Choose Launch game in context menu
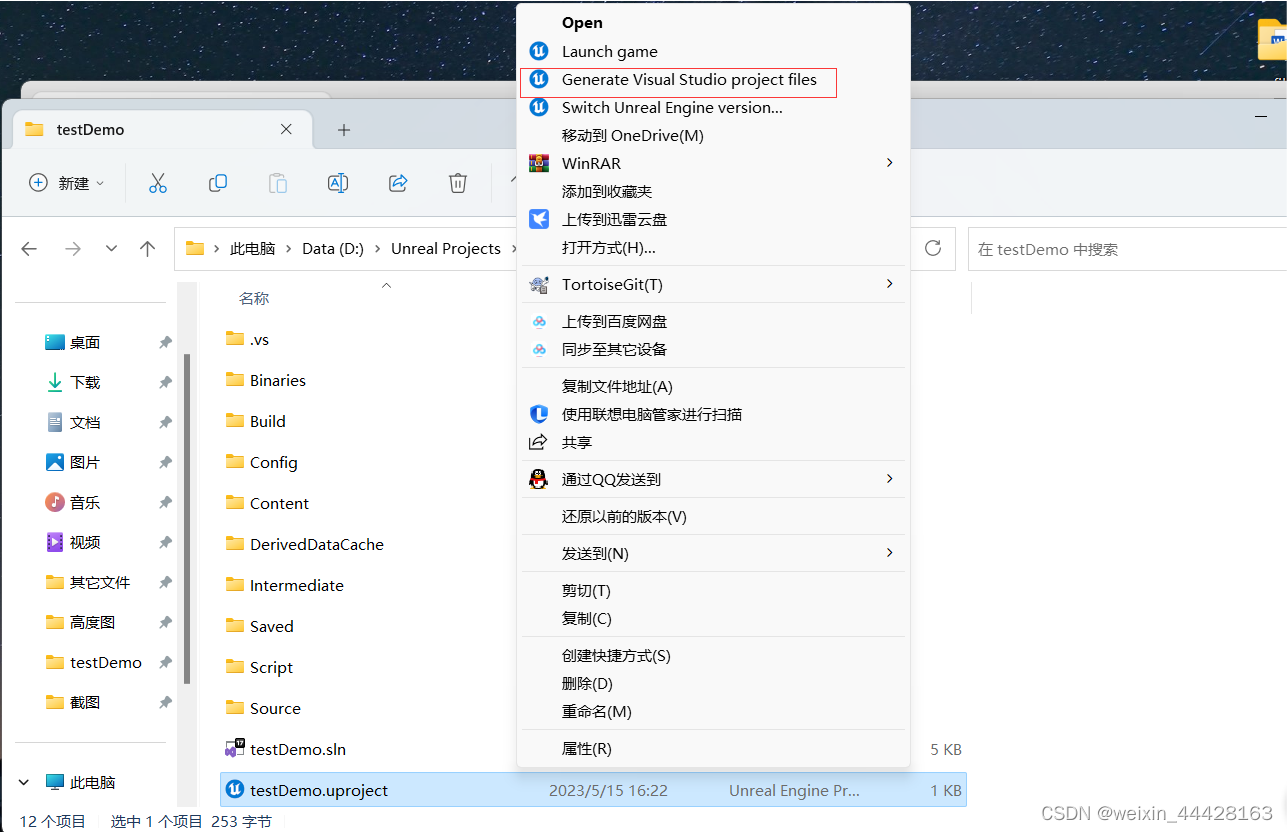This screenshot has width=1288, height=832. click(x=713, y=51)
